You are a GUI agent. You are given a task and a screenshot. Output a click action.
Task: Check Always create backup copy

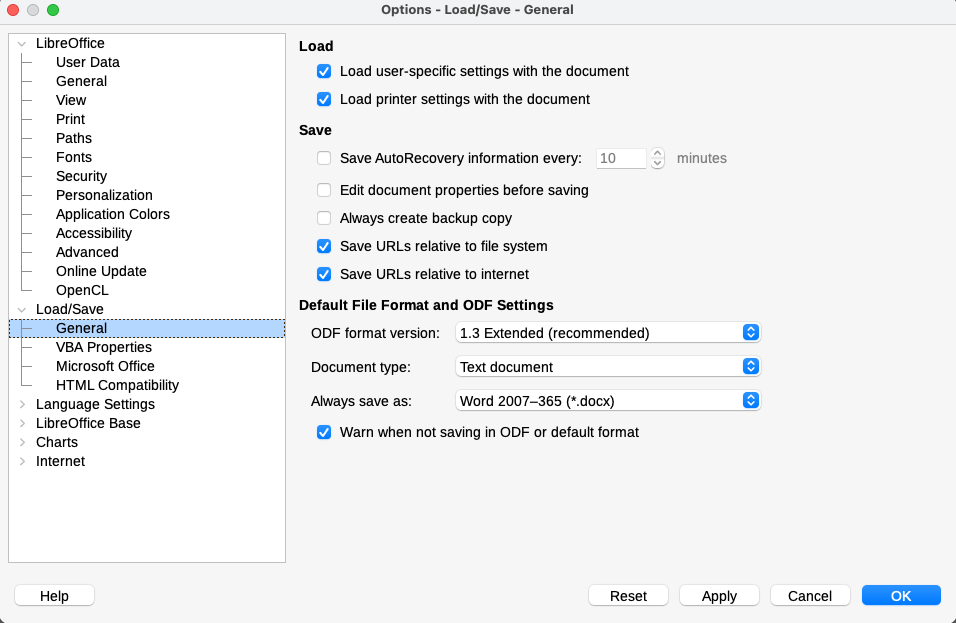(324, 218)
